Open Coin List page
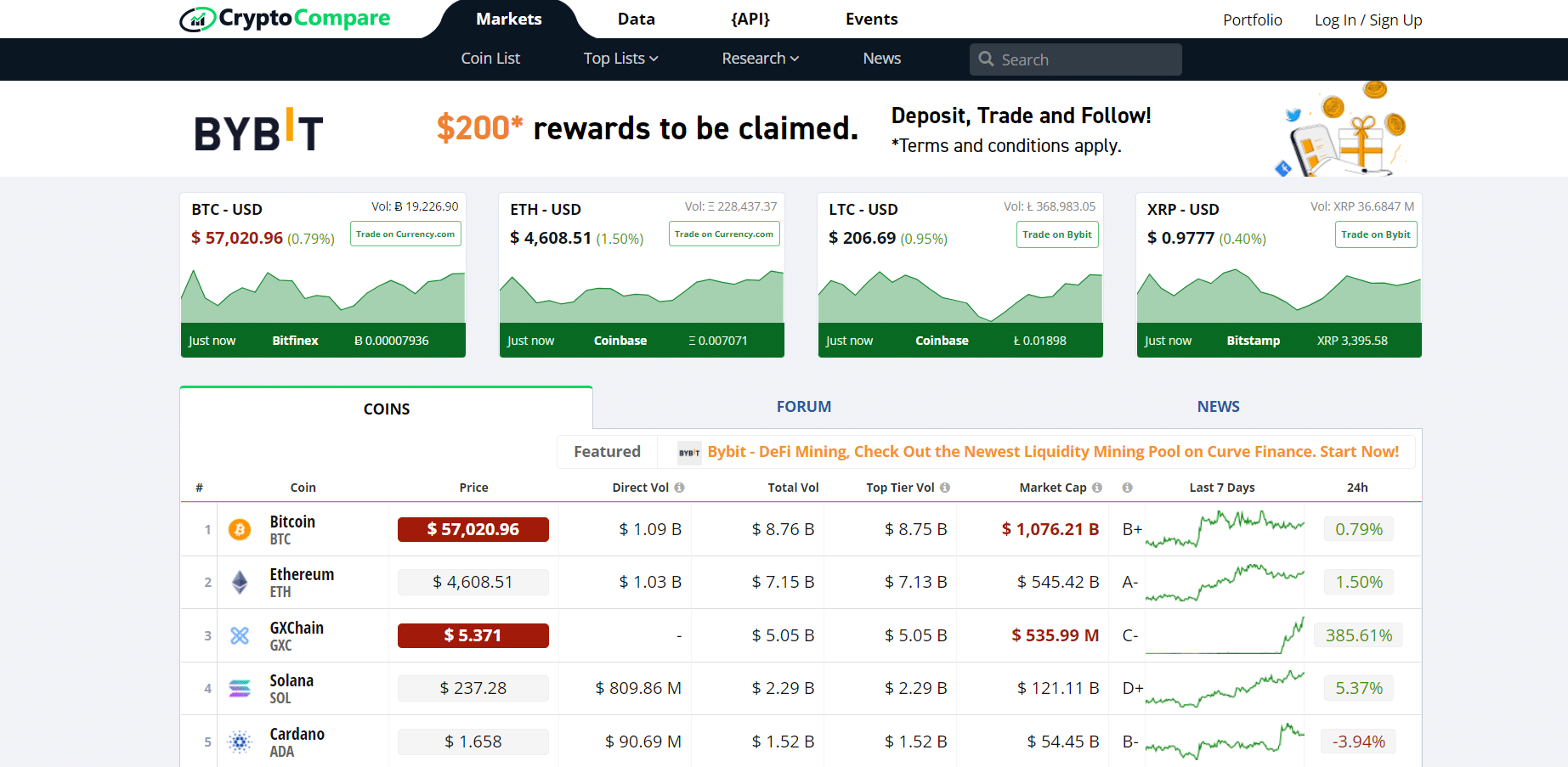The width and height of the screenshot is (1568, 767). click(x=490, y=59)
